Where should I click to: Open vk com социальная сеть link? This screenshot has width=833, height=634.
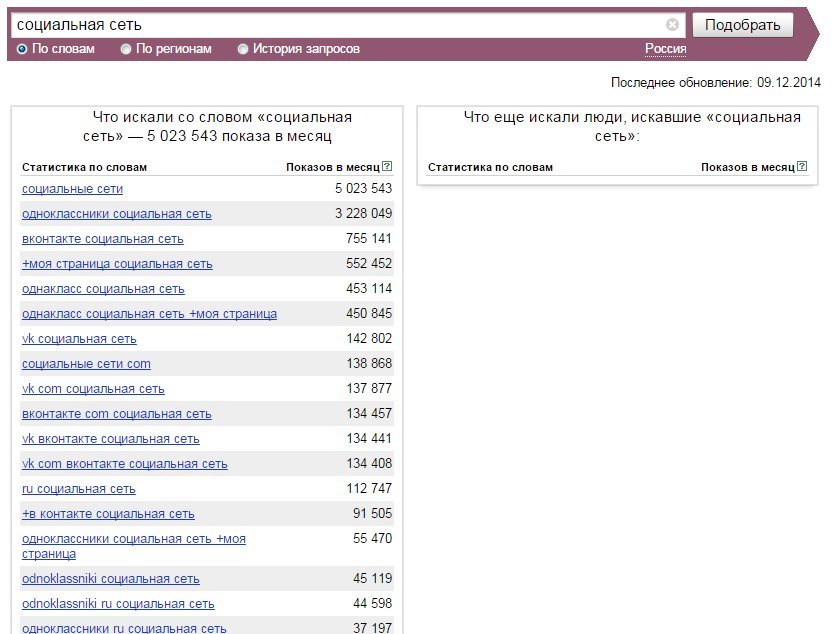(93, 388)
